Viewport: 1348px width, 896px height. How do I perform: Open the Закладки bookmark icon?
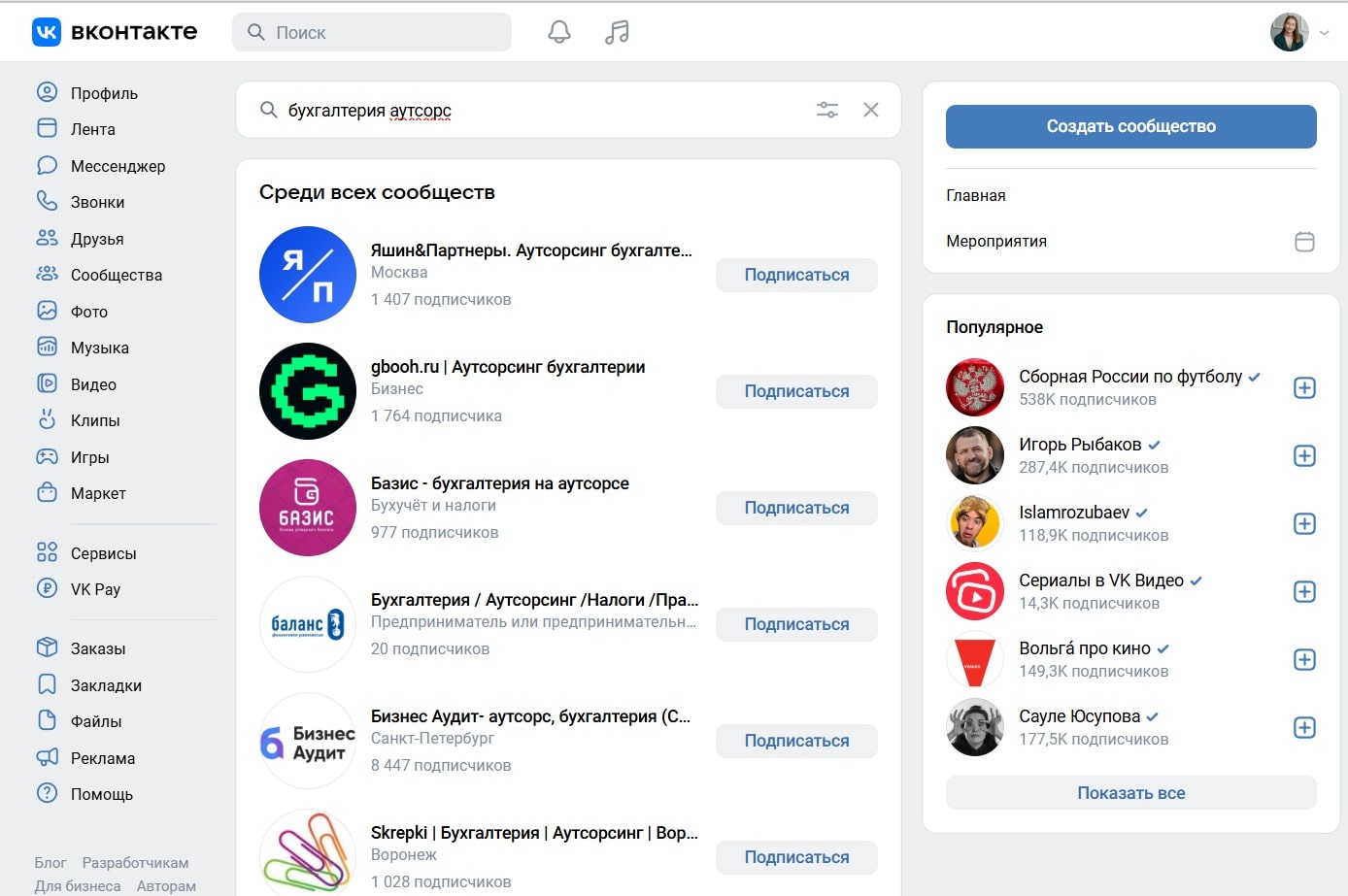[47, 684]
